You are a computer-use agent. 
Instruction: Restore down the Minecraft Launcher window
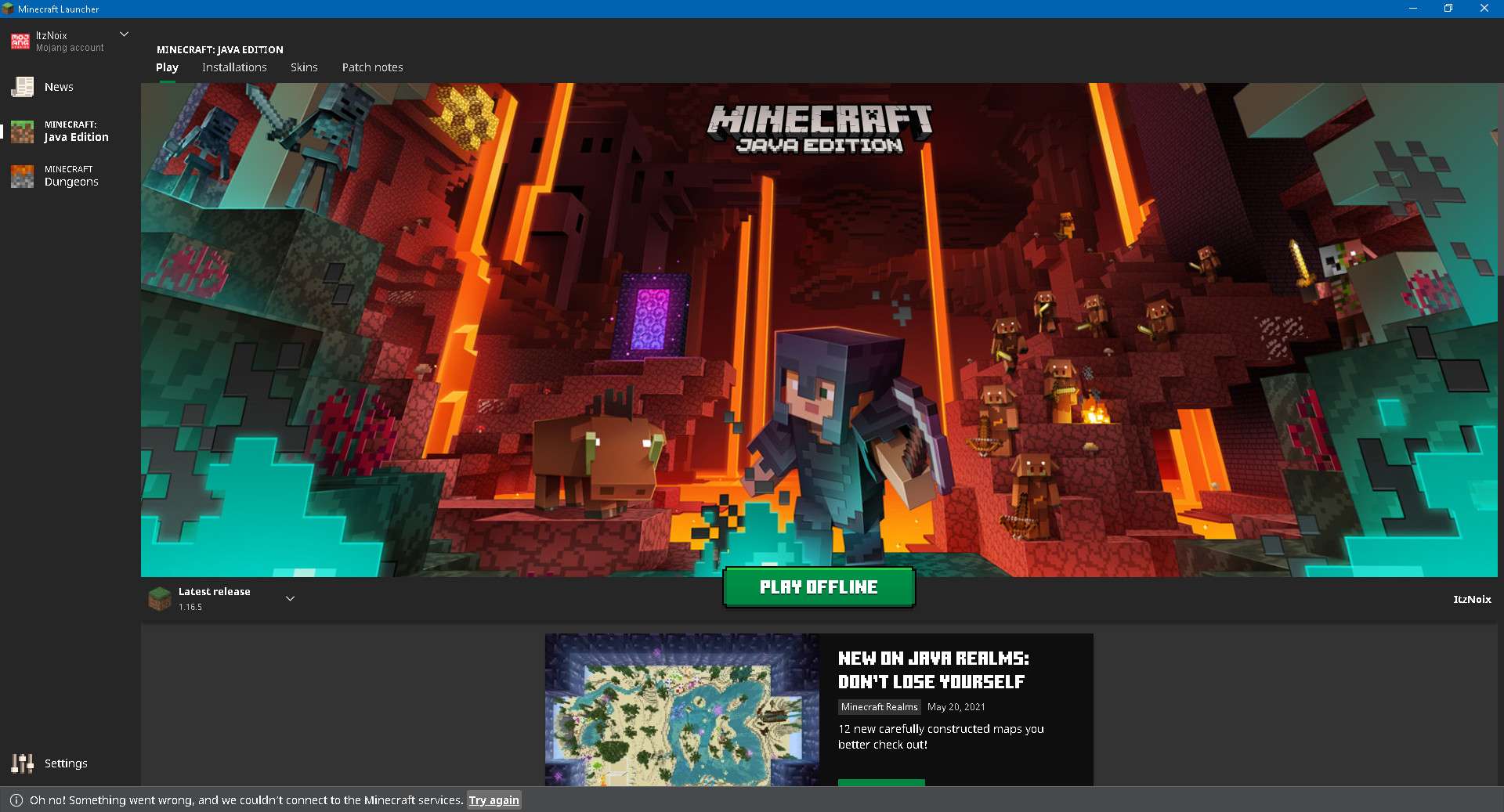click(x=1448, y=9)
